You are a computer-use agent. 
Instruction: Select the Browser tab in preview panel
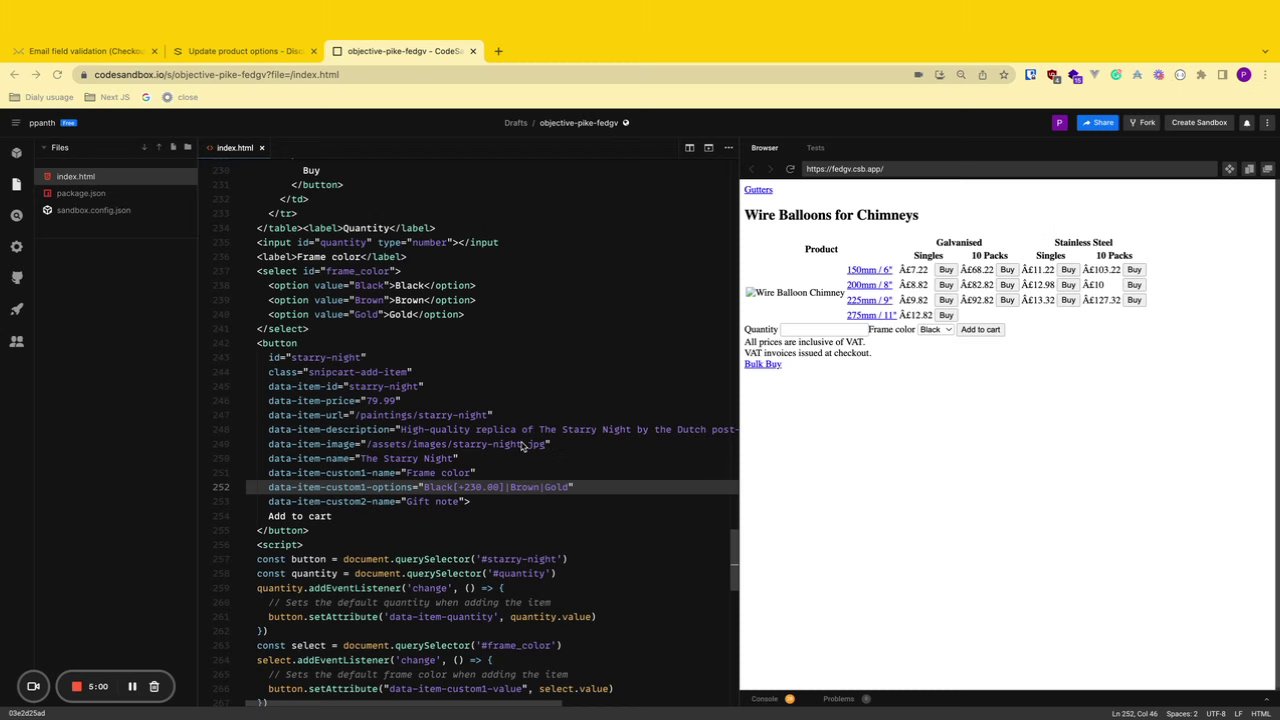coord(764,148)
